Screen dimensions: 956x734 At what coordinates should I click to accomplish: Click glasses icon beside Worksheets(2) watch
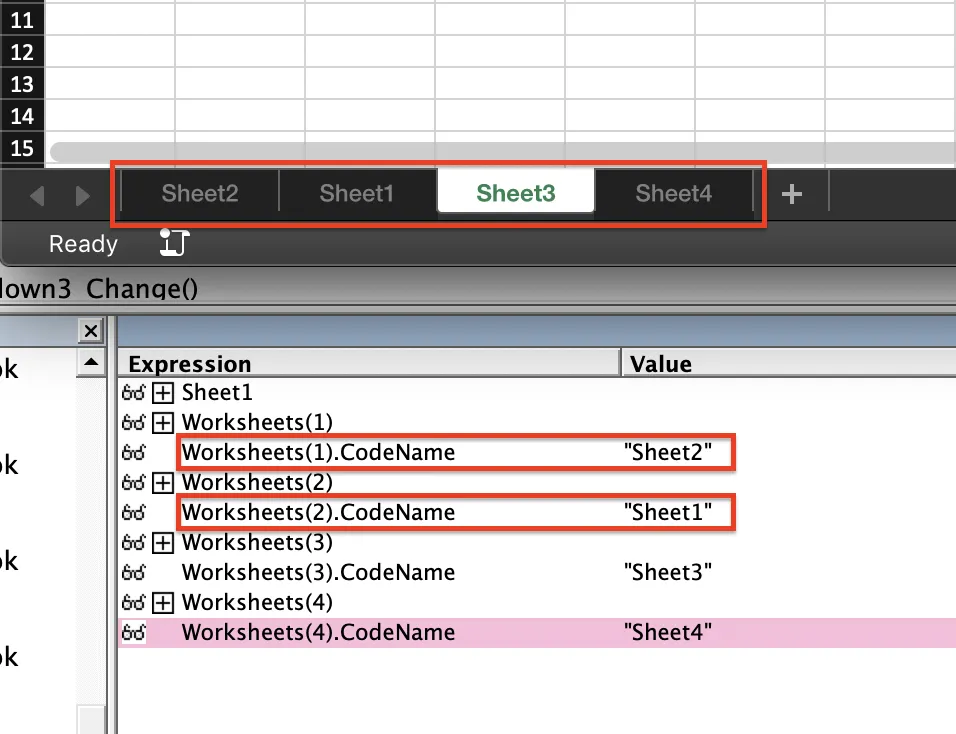point(134,482)
